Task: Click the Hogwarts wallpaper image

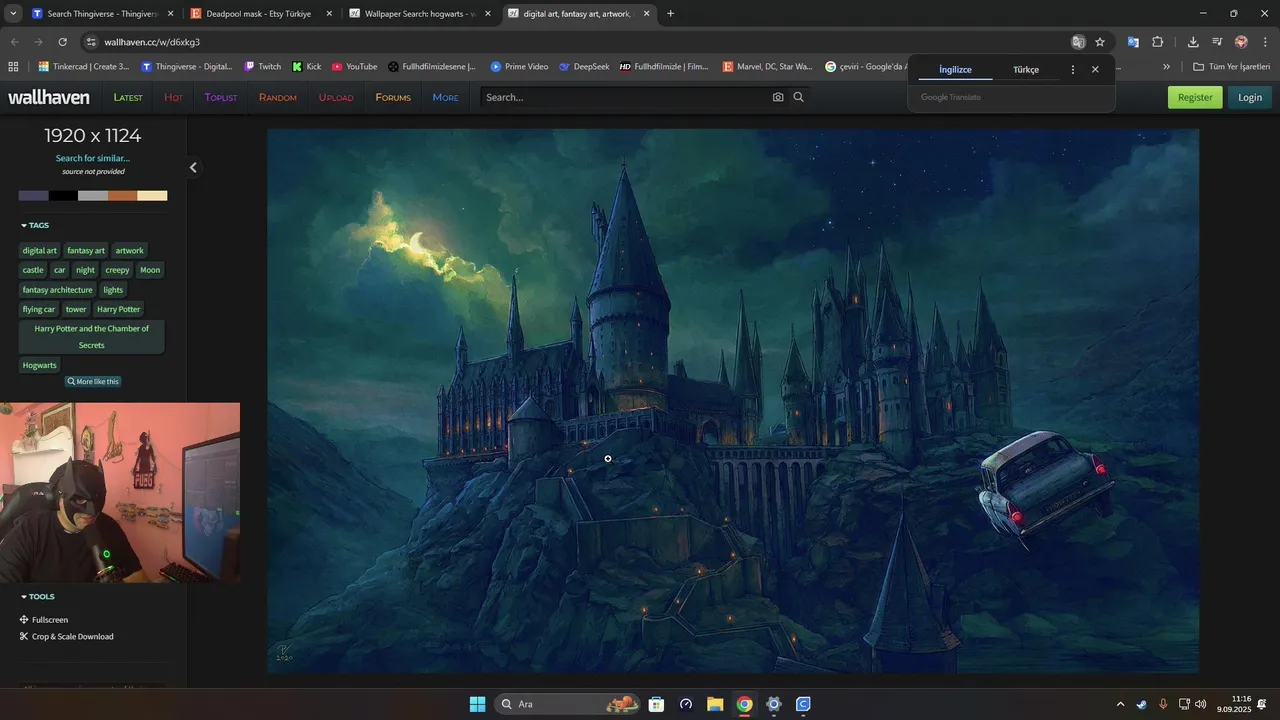Action: coord(733,400)
